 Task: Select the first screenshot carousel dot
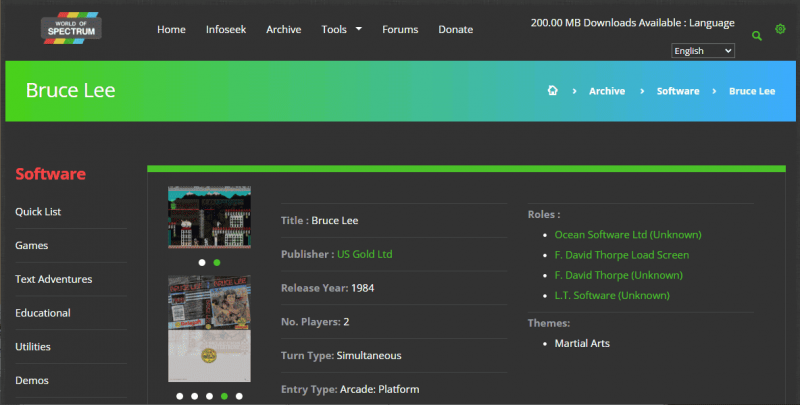pyautogui.click(x=201, y=262)
